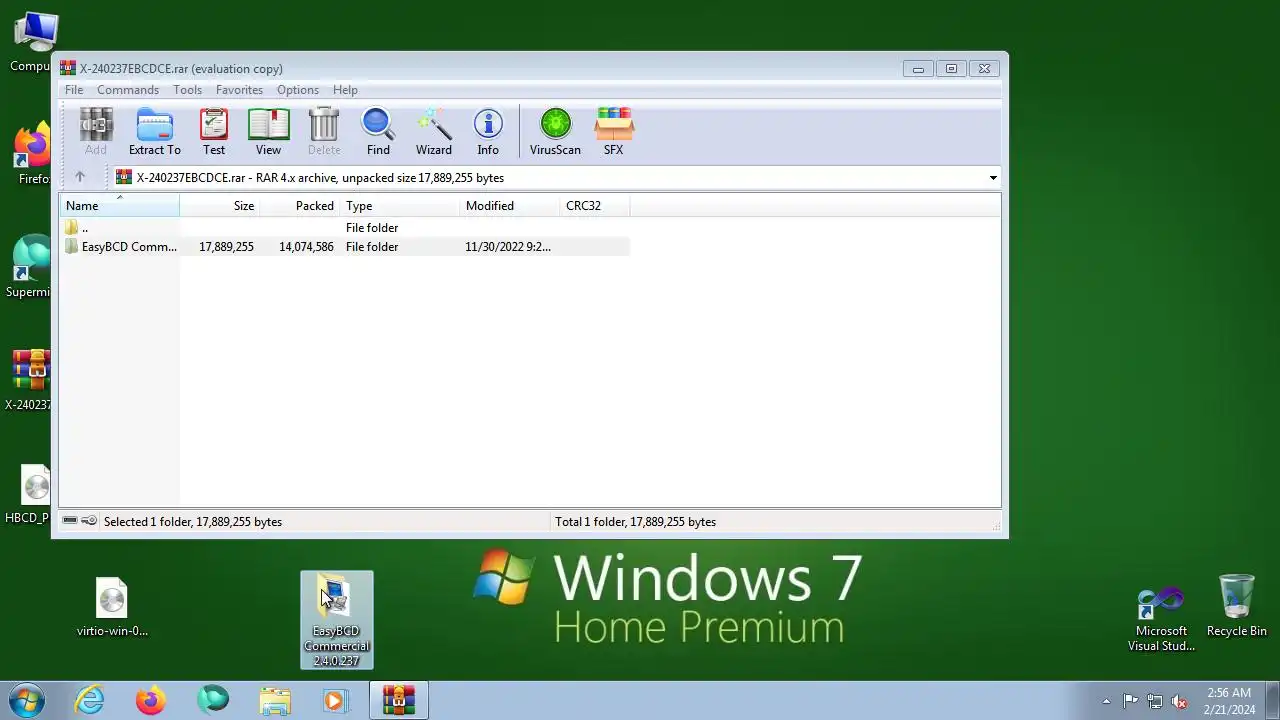
Task: Open the Help menu
Action: (x=345, y=89)
